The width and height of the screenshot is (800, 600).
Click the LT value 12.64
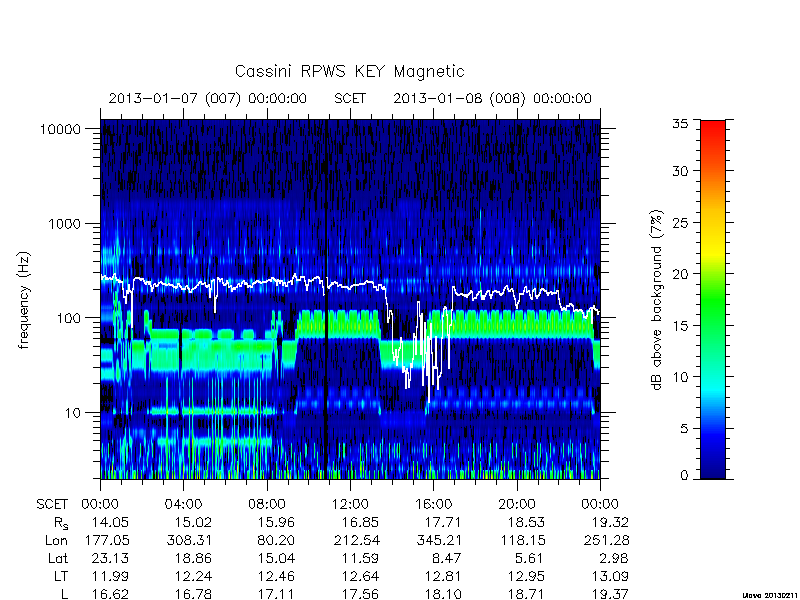pos(360,576)
